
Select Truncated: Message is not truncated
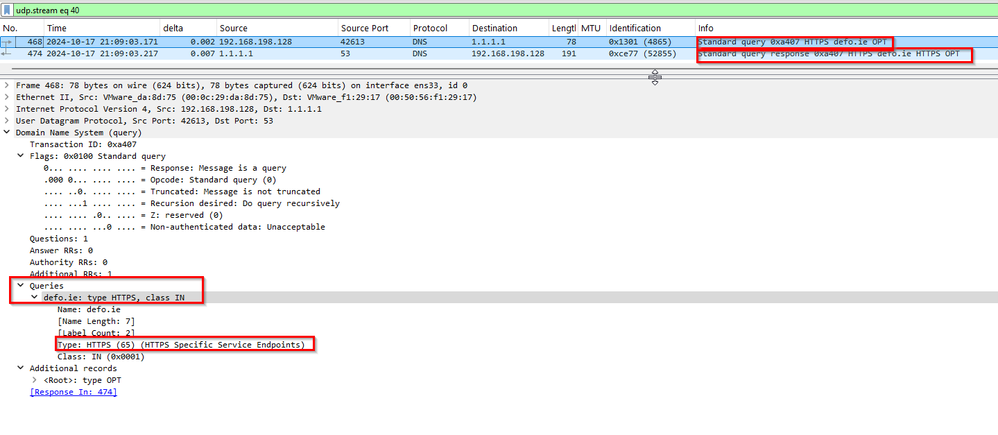182,192
